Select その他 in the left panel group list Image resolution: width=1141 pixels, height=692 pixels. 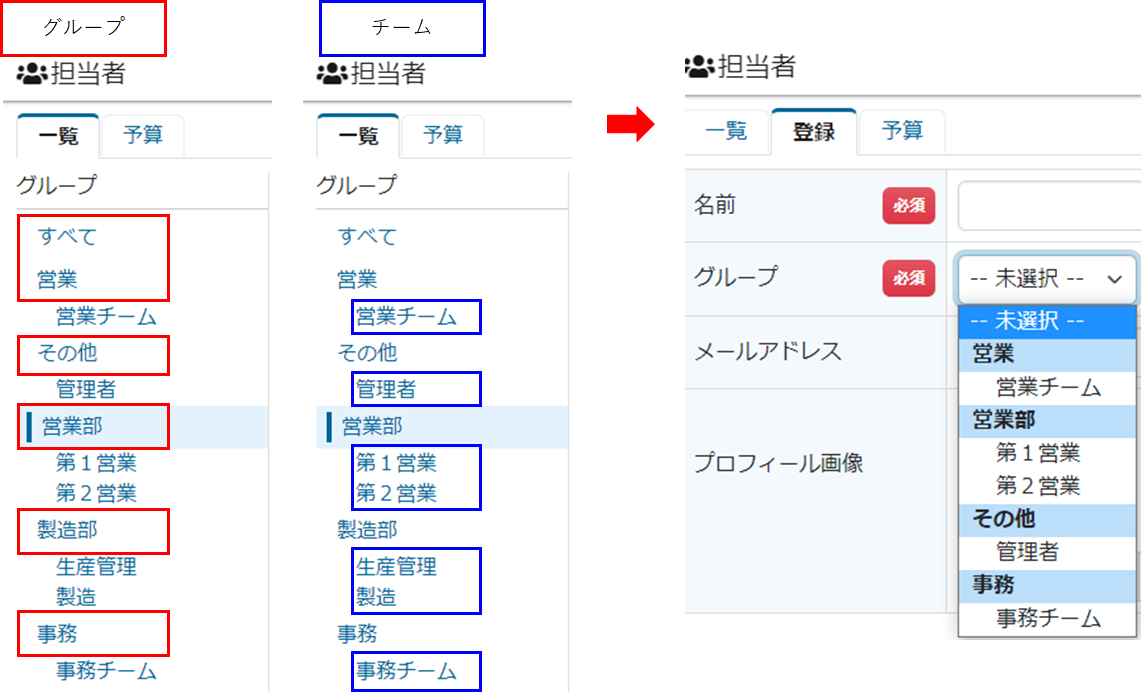click(x=67, y=353)
